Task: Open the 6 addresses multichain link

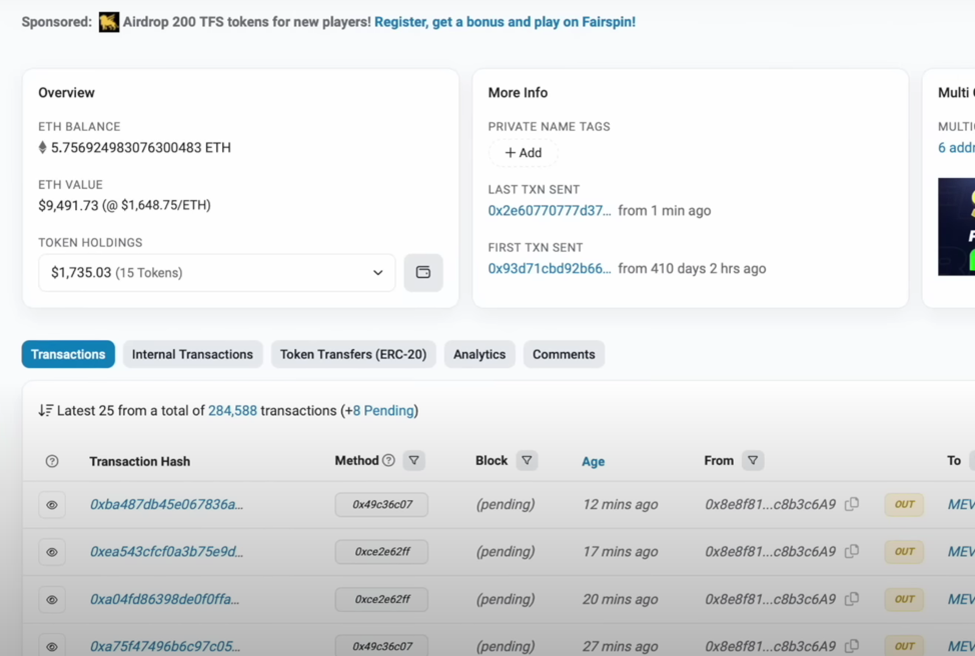Action: click(x=956, y=148)
